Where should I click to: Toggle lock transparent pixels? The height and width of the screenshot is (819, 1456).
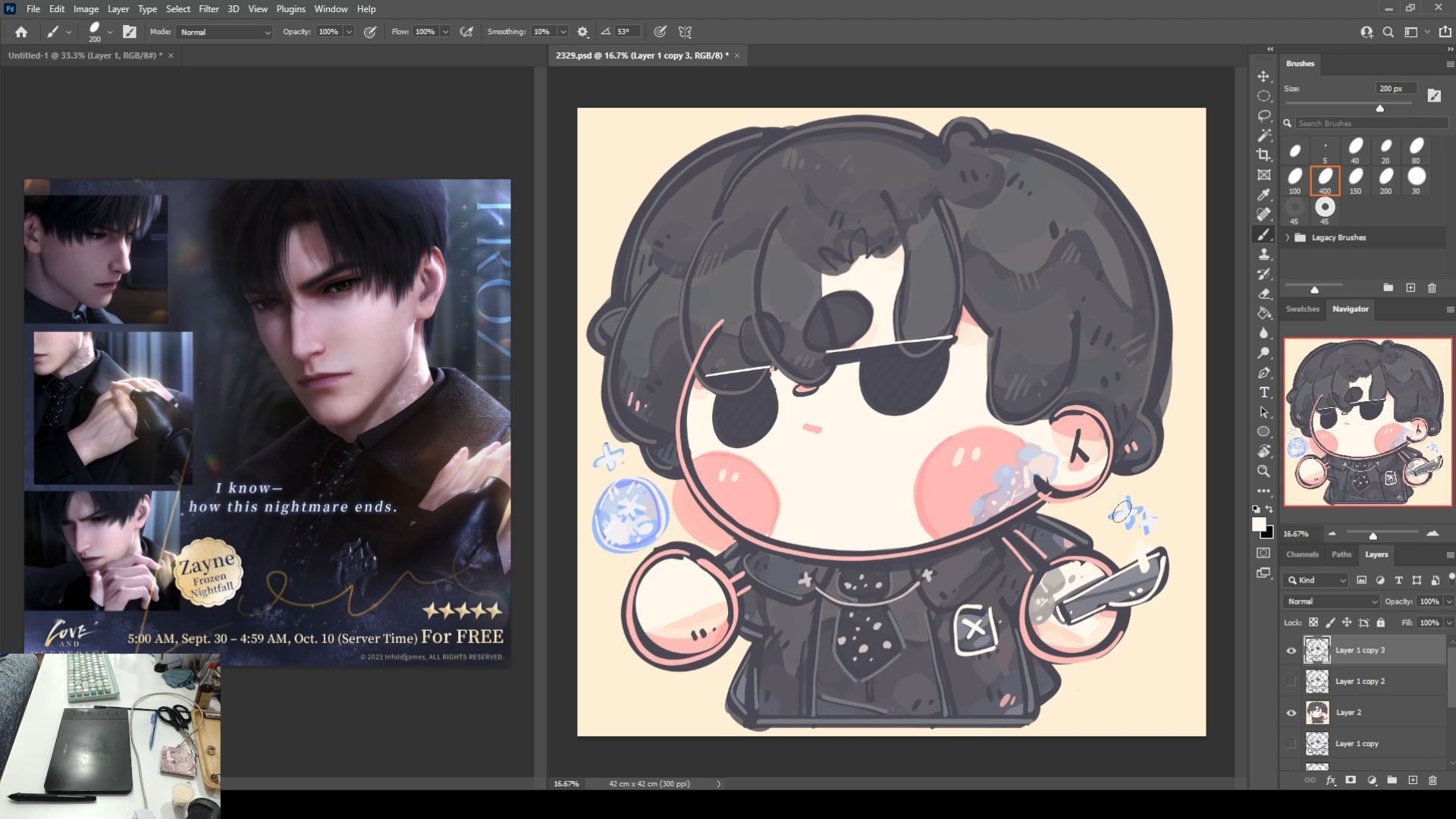click(x=1313, y=623)
